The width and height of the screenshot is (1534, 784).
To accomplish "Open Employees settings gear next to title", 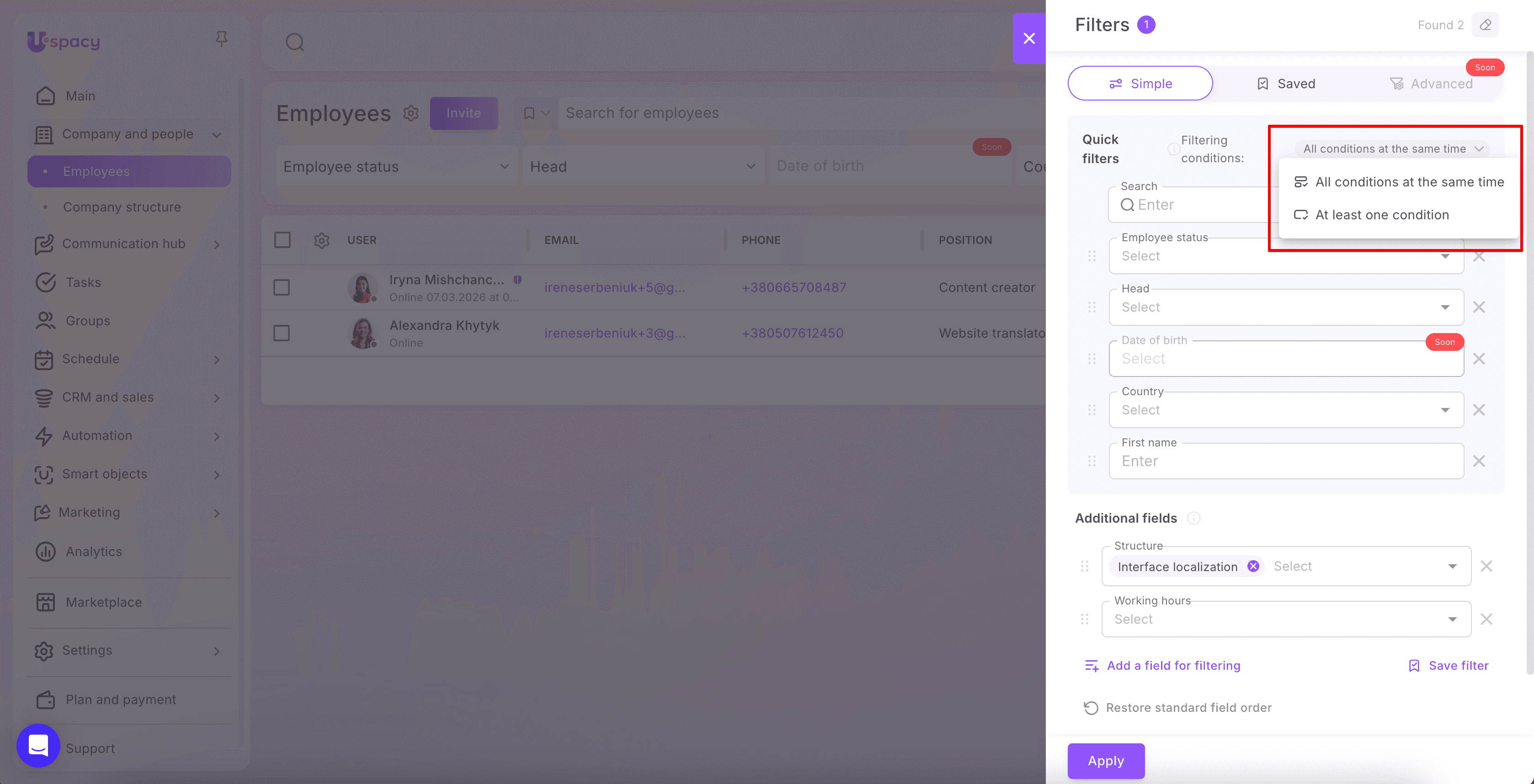I will pos(411,113).
